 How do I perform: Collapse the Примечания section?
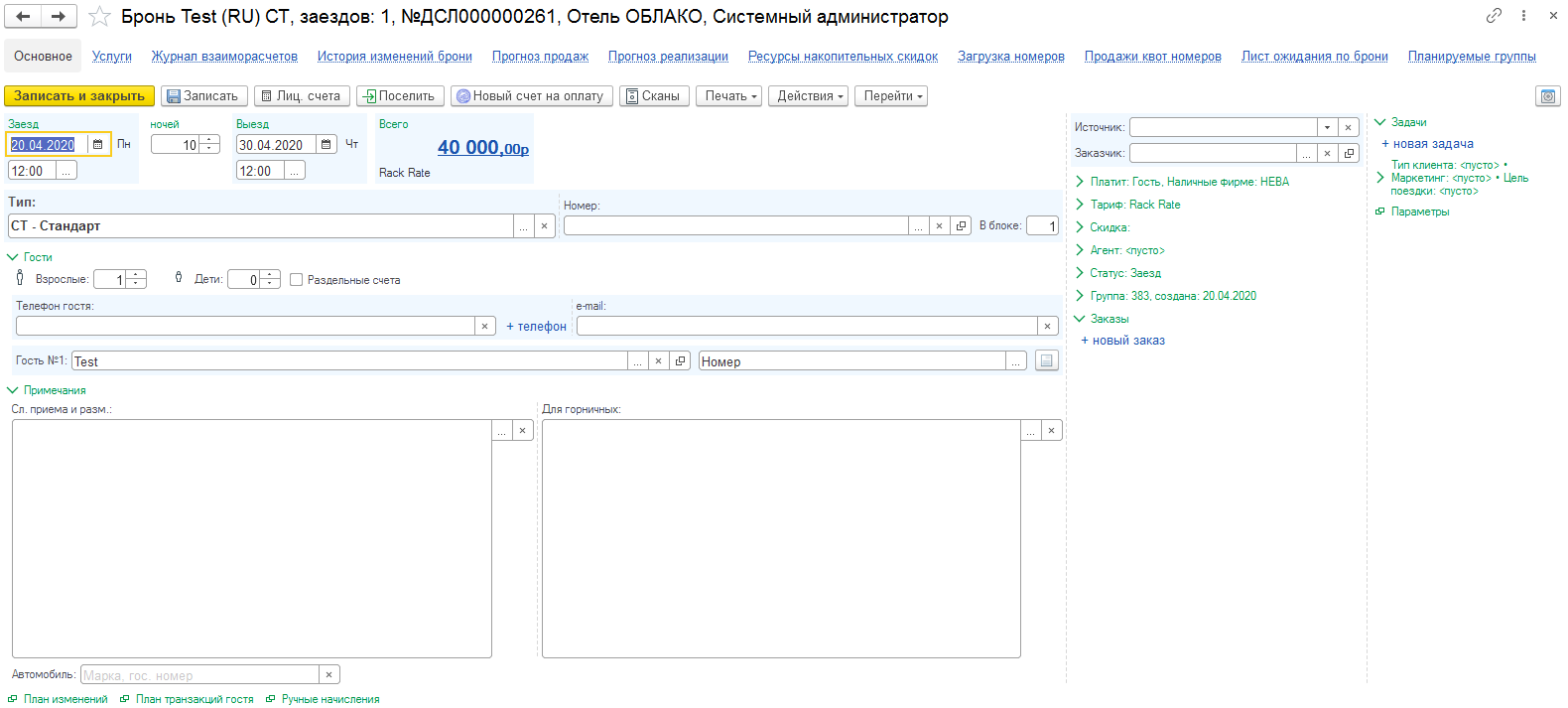(13, 390)
